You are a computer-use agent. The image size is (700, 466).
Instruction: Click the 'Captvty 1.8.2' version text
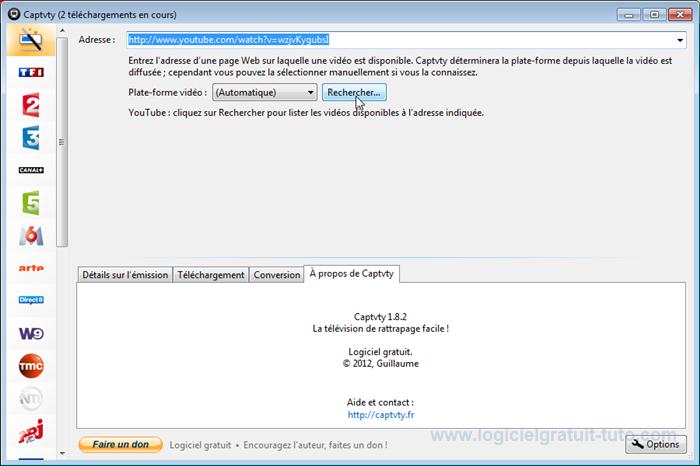[380, 317]
